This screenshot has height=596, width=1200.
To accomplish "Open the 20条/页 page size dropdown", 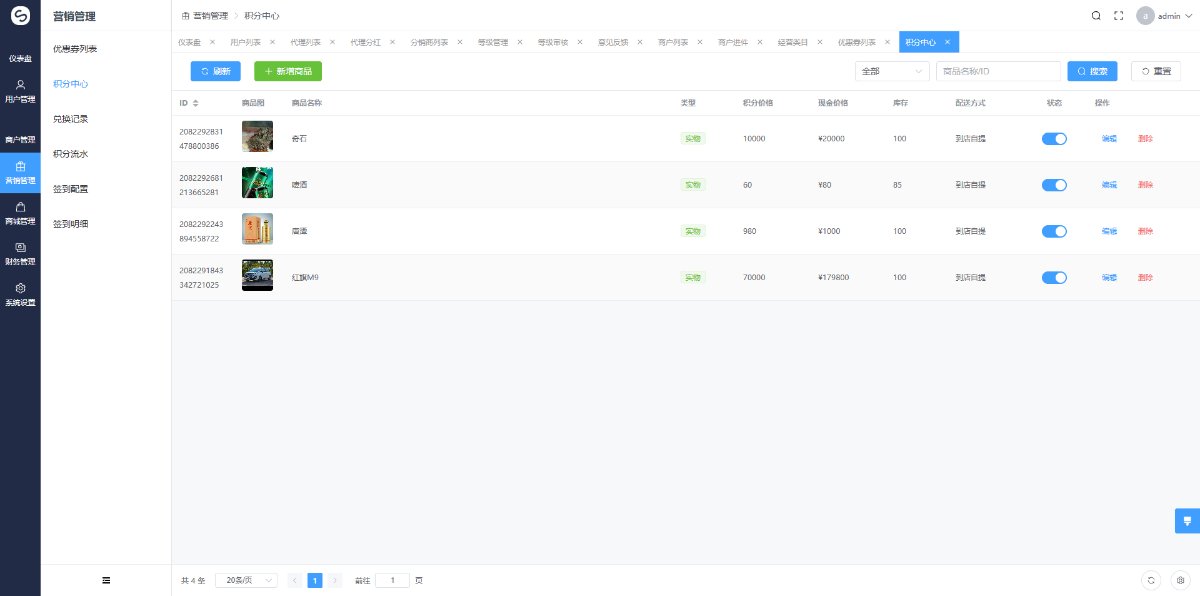I will click(x=246, y=580).
